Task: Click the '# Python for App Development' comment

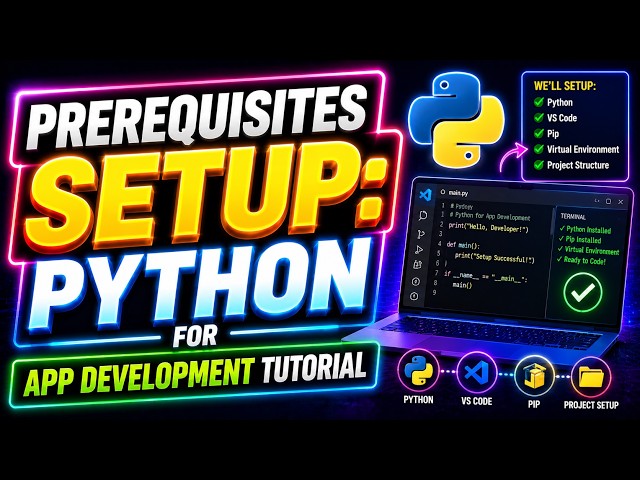Action: point(490,216)
